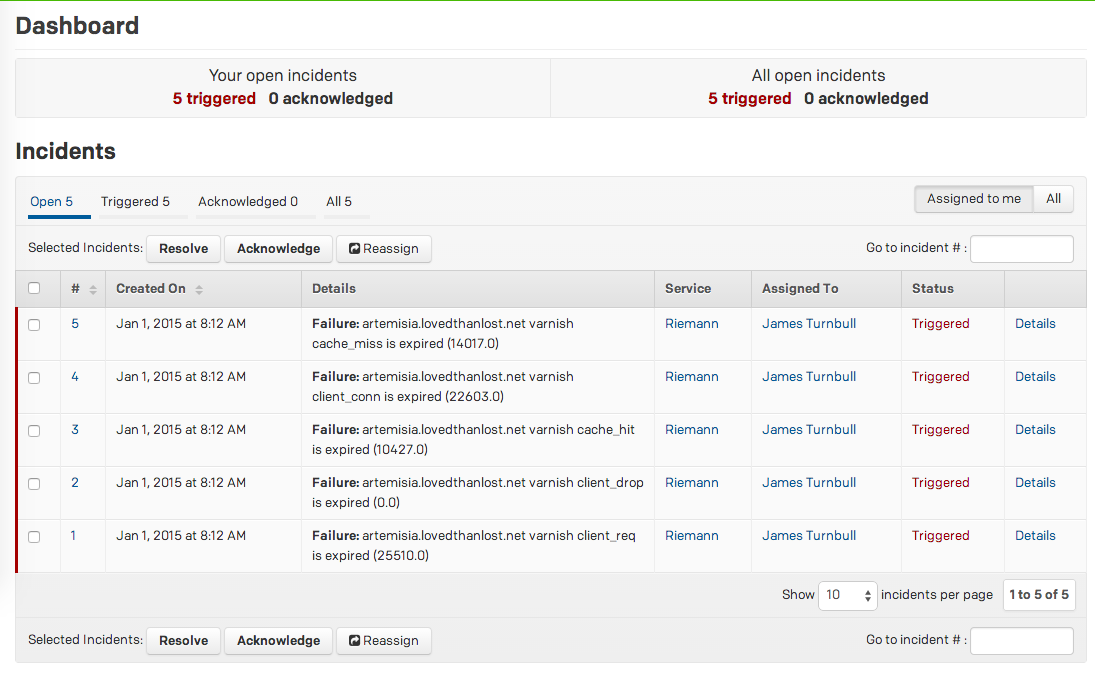Focus the top Go to incident field
The height and width of the screenshot is (677, 1095).
pyautogui.click(x=1022, y=249)
